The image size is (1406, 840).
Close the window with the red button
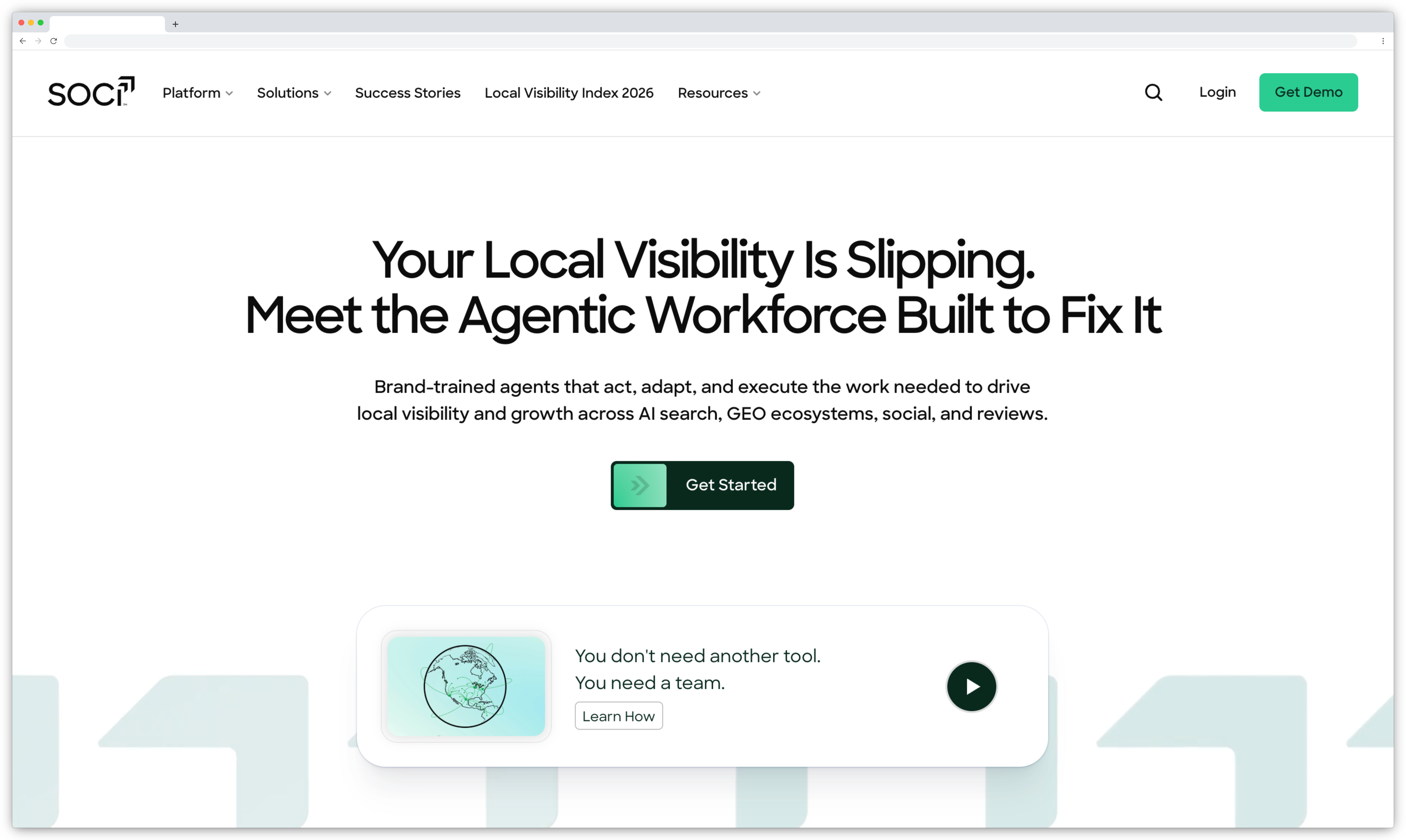click(22, 23)
